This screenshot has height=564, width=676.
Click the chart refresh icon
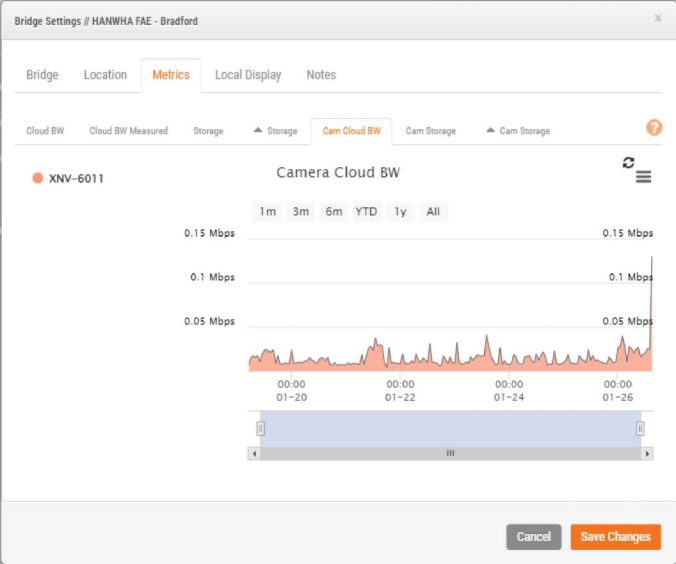click(629, 162)
